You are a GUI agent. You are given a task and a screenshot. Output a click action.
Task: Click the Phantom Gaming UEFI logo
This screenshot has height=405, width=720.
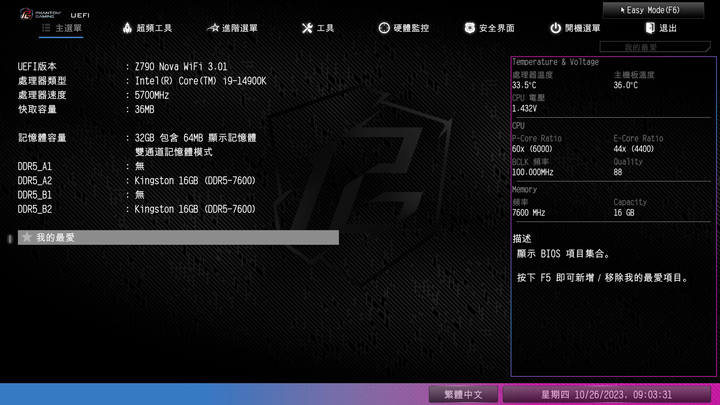click(x=55, y=14)
